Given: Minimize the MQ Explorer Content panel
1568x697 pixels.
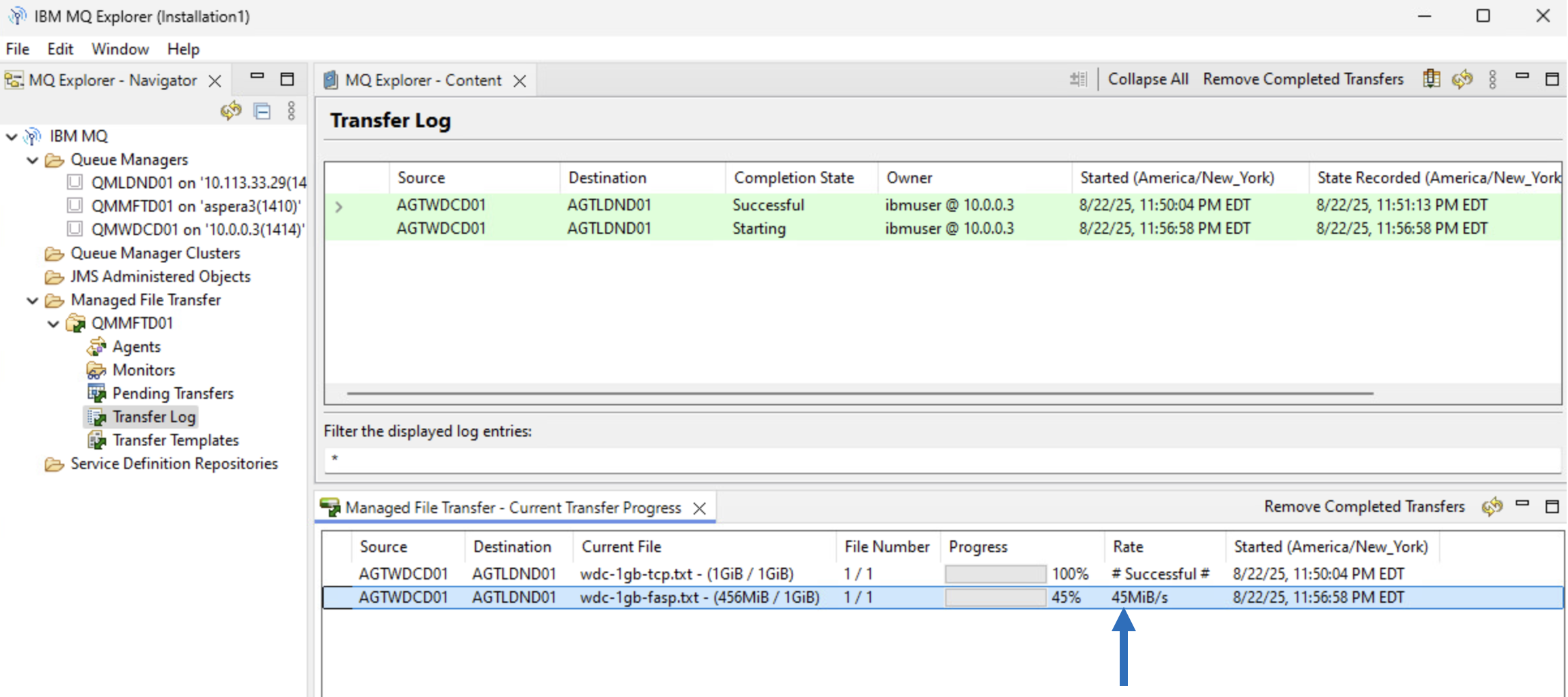Looking at the screenshot, I should [x=1523, y=76].
